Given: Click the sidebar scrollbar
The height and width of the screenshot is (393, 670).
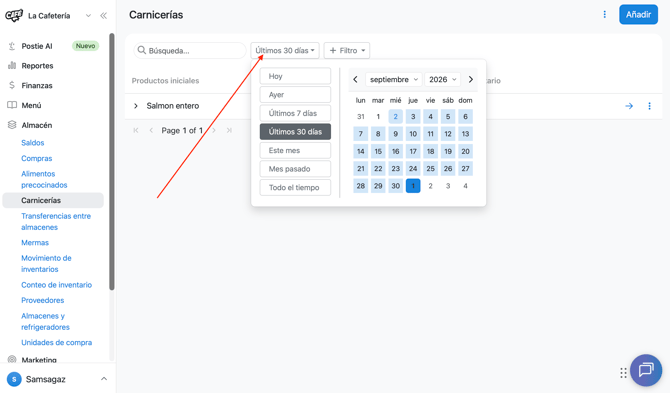Looking at the screenshot, I should point(112,162).
